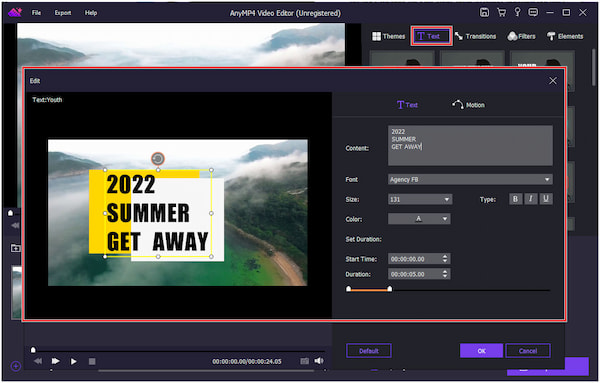The image size is (600, 383).
Task: Switch to the Text tab in main window
Action: coord(431,36)
